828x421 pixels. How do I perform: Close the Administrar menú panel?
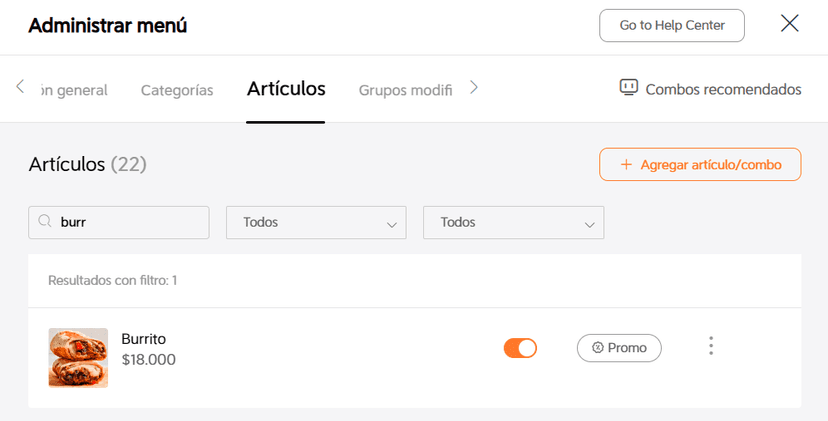click(x=790, y=24)
